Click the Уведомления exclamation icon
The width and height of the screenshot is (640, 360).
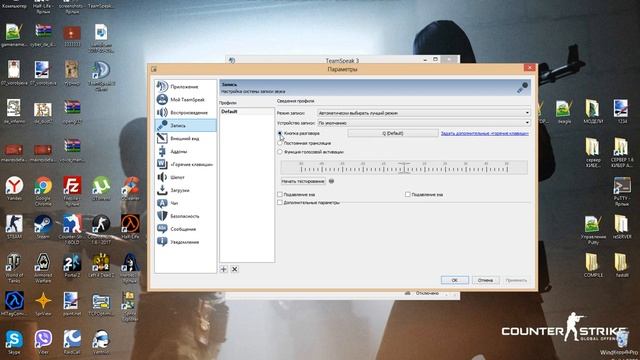pyautogui.click(x=162, y=242)
